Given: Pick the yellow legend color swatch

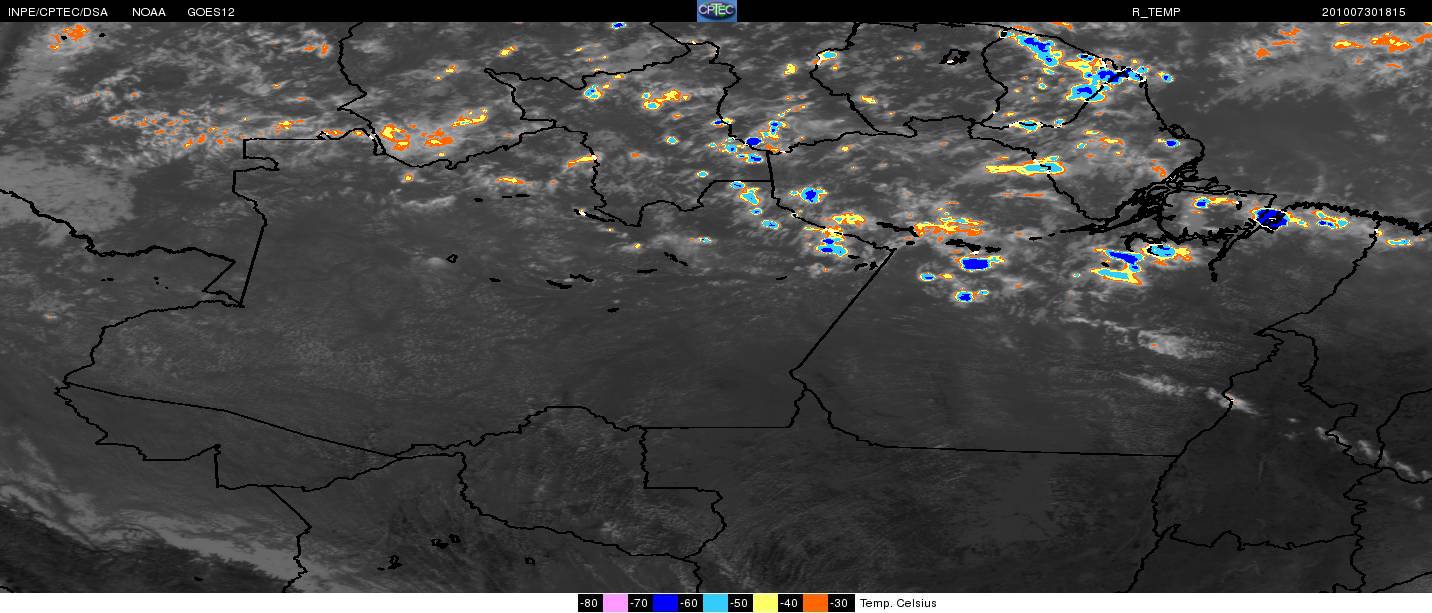Looking at the screenshot, I should [x=765, y=603].
